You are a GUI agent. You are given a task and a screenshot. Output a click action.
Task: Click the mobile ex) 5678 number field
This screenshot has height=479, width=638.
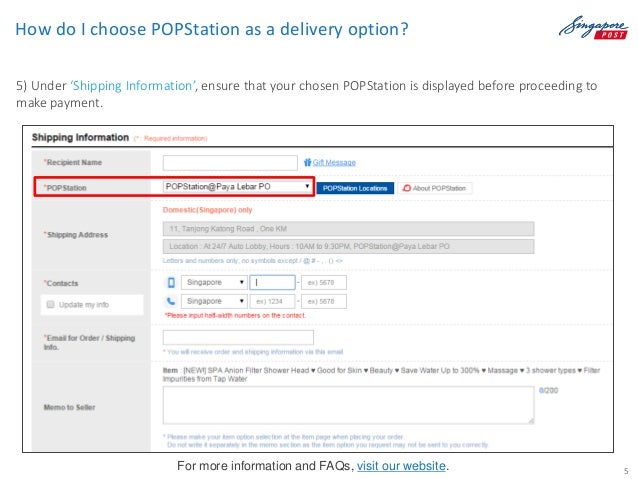coord(324,282)
